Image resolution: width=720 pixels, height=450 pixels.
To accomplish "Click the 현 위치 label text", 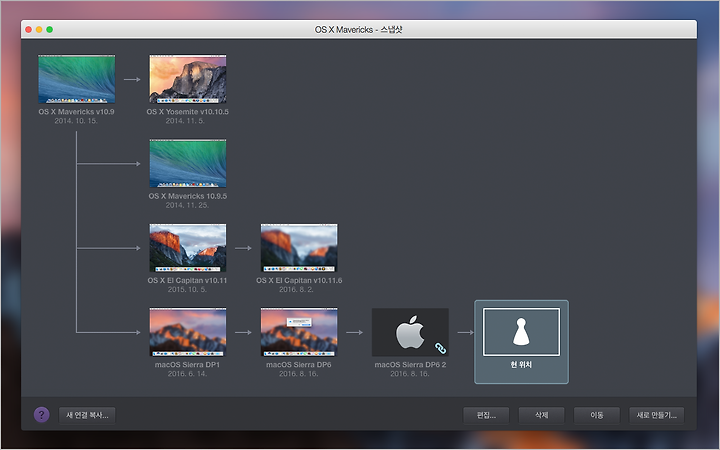I will pyautogui.click(x=521, y=365).
